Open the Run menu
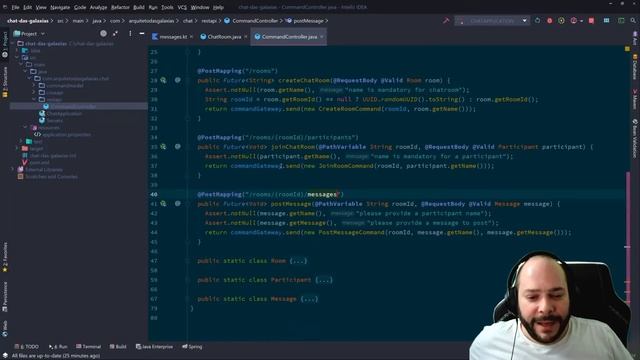Screen dimensions: 640x360 153,7
